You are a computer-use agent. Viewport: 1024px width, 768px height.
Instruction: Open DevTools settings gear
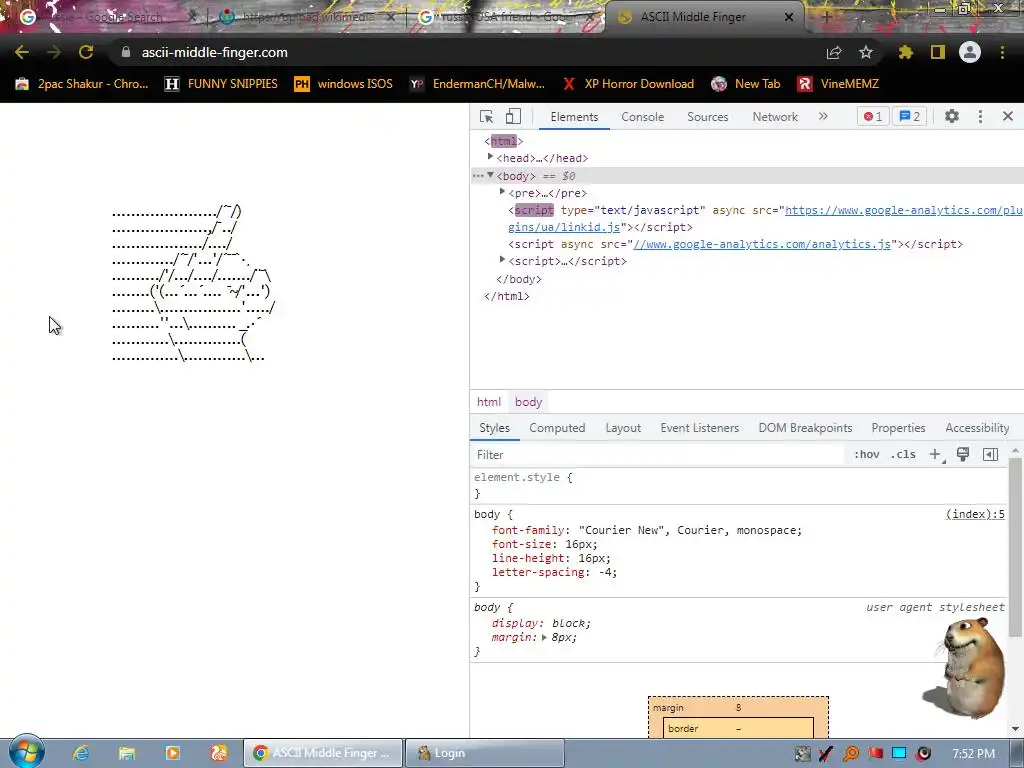coord(952,116)
